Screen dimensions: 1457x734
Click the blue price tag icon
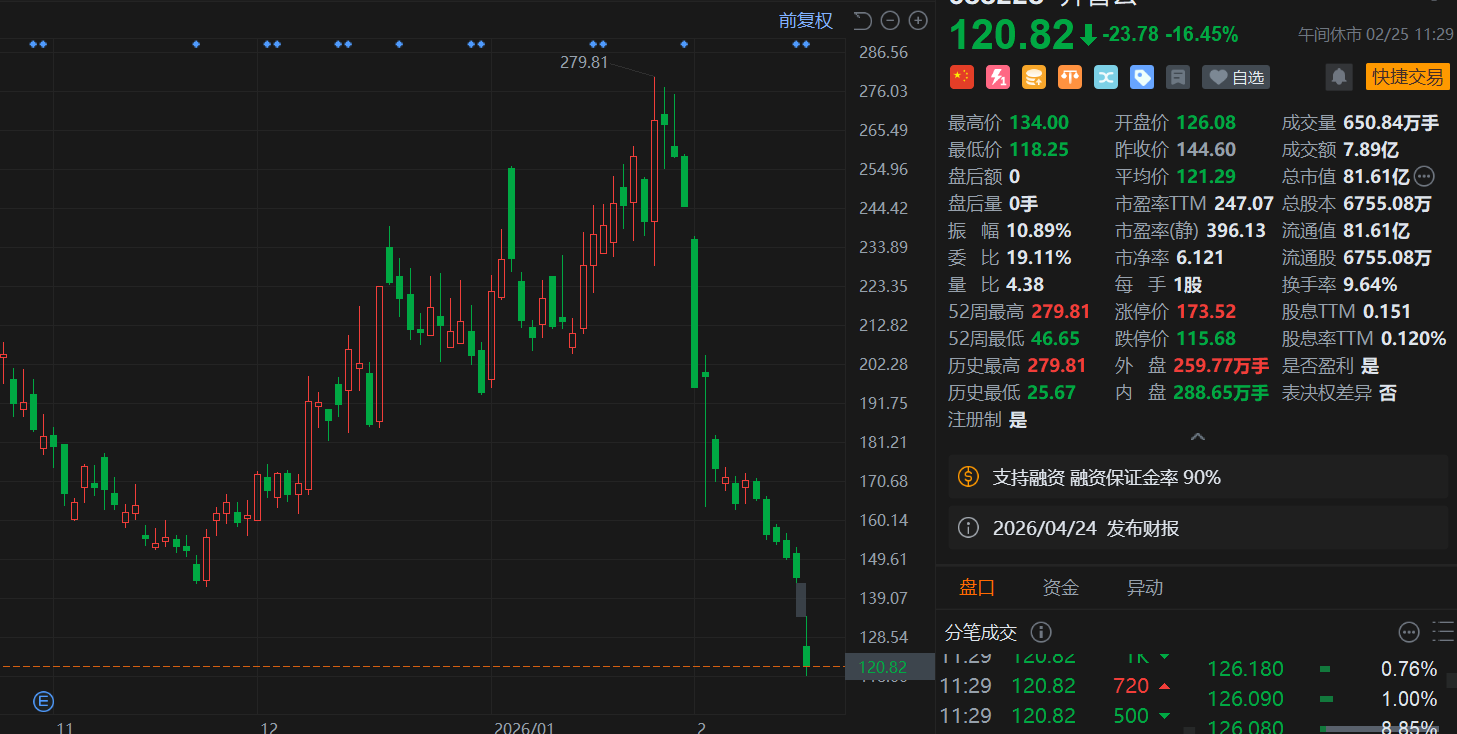[x=1142, y=77]
